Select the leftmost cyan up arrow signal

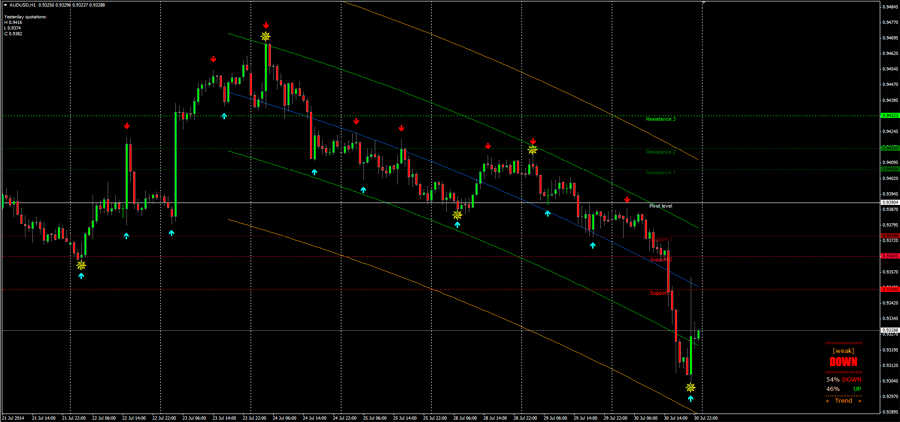coord(81,275)
